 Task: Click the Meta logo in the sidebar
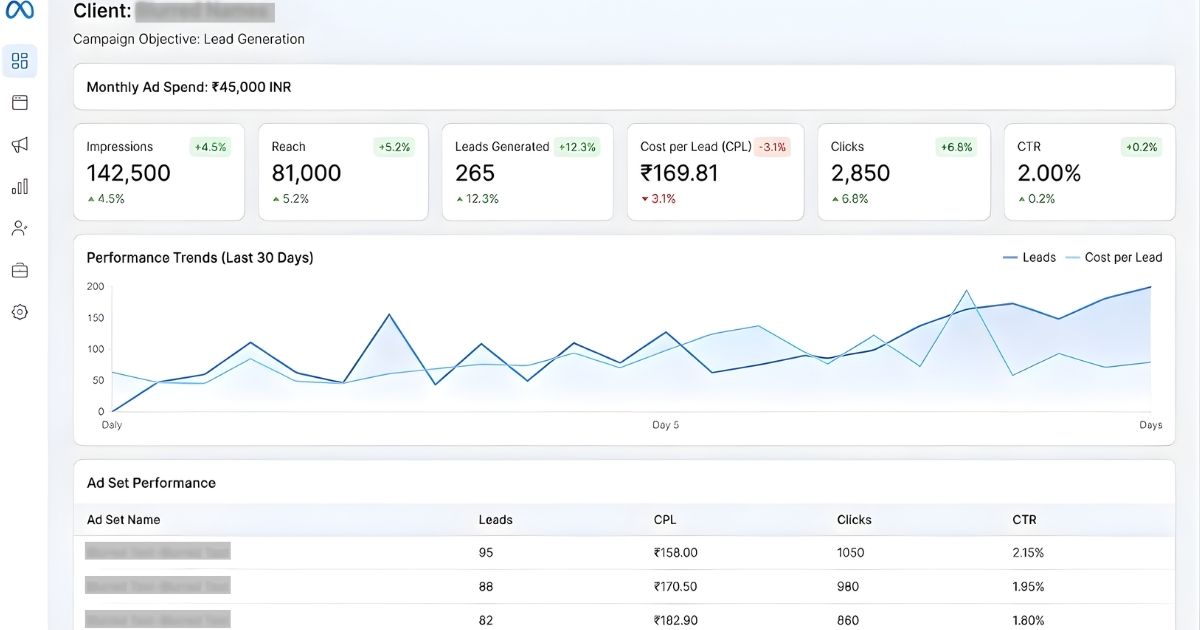point(19,12)
